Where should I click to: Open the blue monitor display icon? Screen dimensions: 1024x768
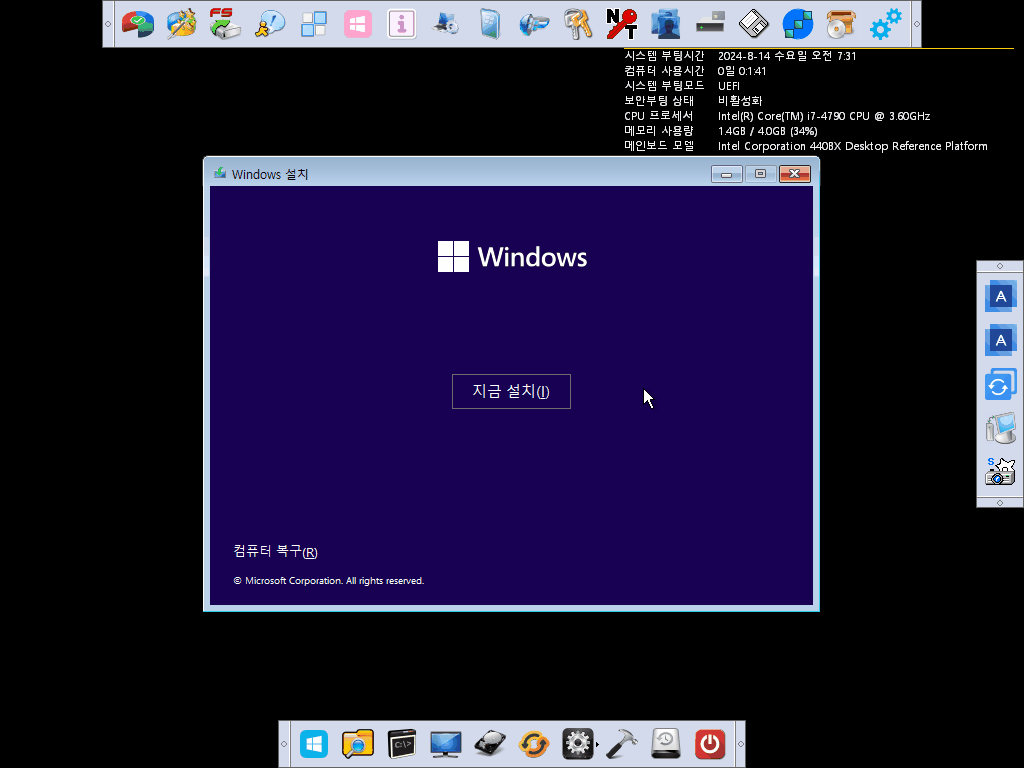[446, 744]
